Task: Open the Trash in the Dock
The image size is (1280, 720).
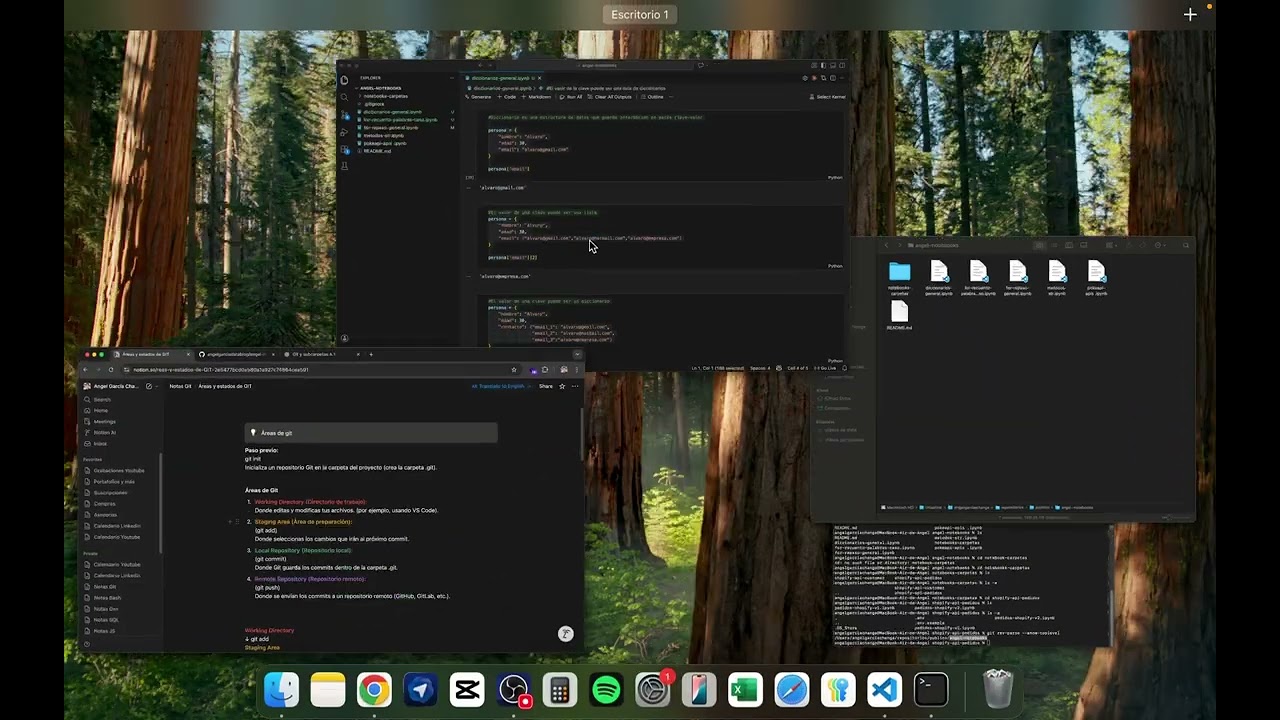Action: tap(998, 690)
